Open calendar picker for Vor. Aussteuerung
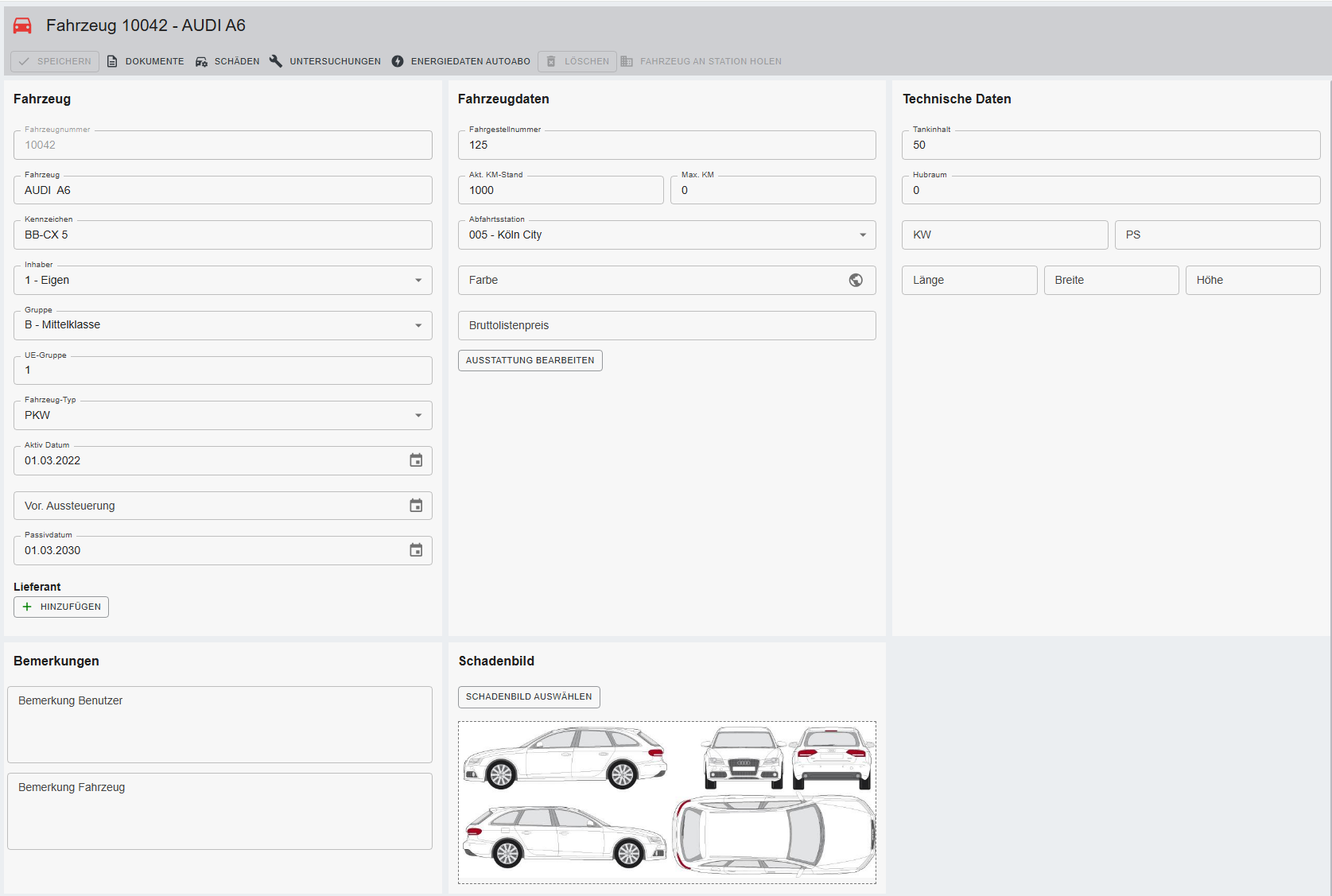Screen dimensions: 1332x896 (x=416, y=506)
